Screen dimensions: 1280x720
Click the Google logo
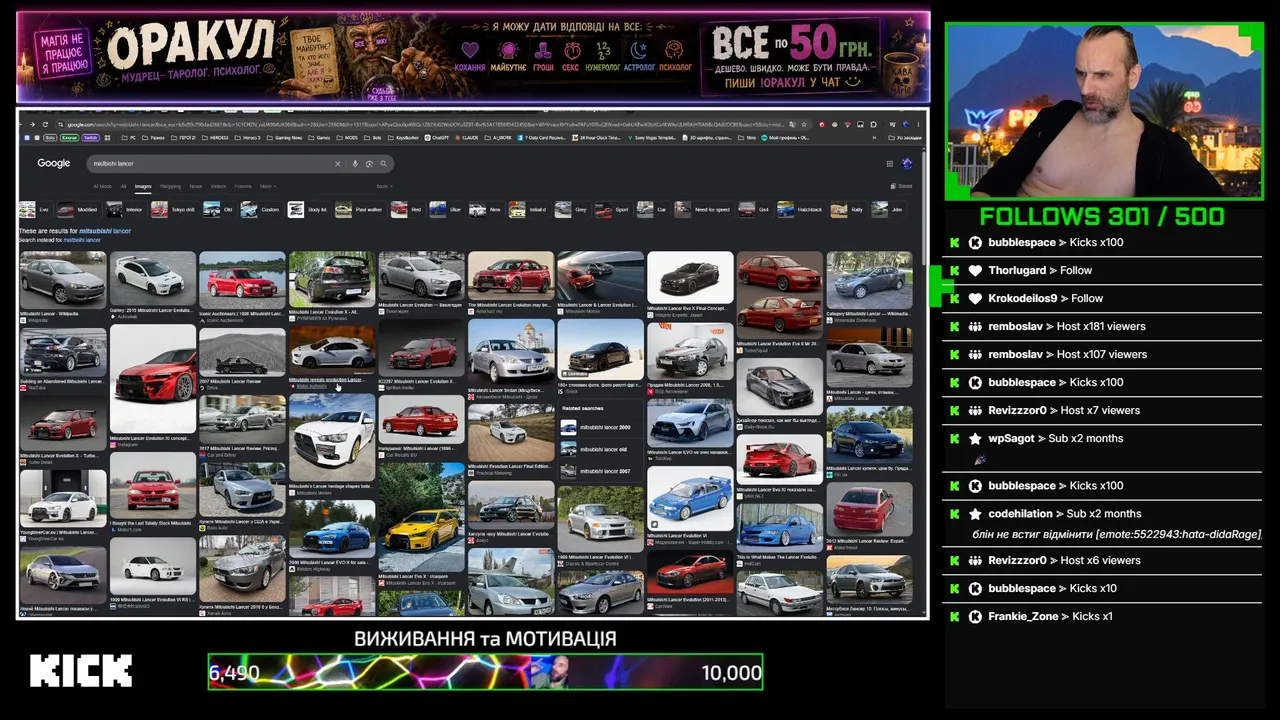coord(54,163)
